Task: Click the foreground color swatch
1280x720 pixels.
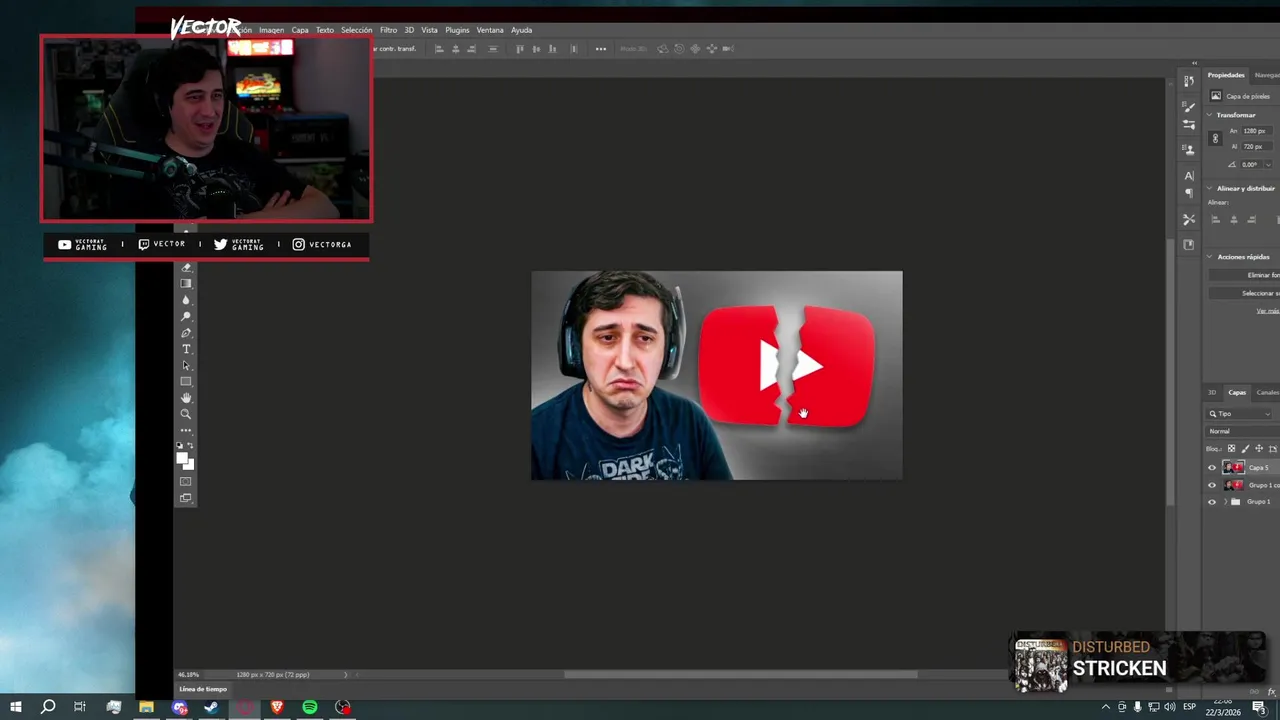Action: tap(183, 458)
